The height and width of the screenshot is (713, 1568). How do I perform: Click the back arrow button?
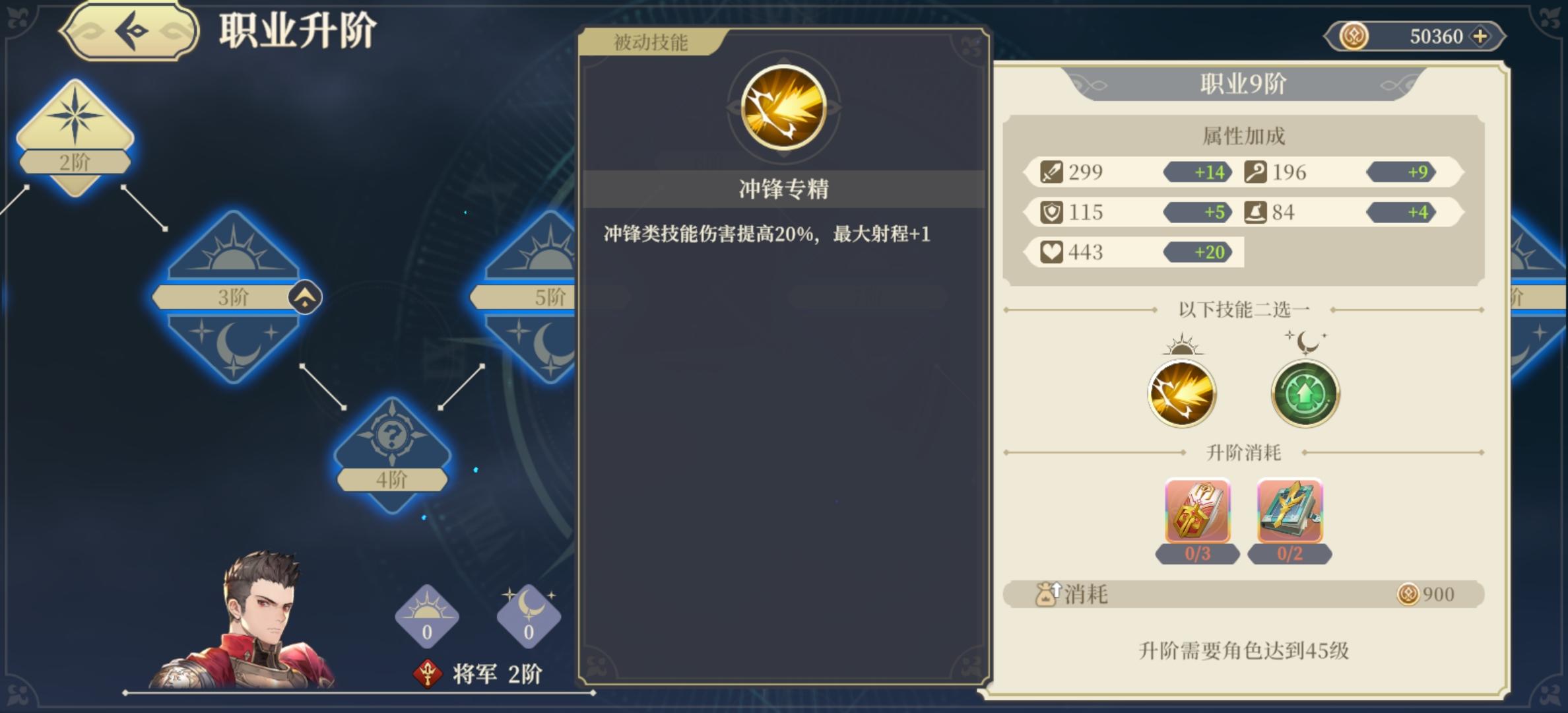(130, 31)
